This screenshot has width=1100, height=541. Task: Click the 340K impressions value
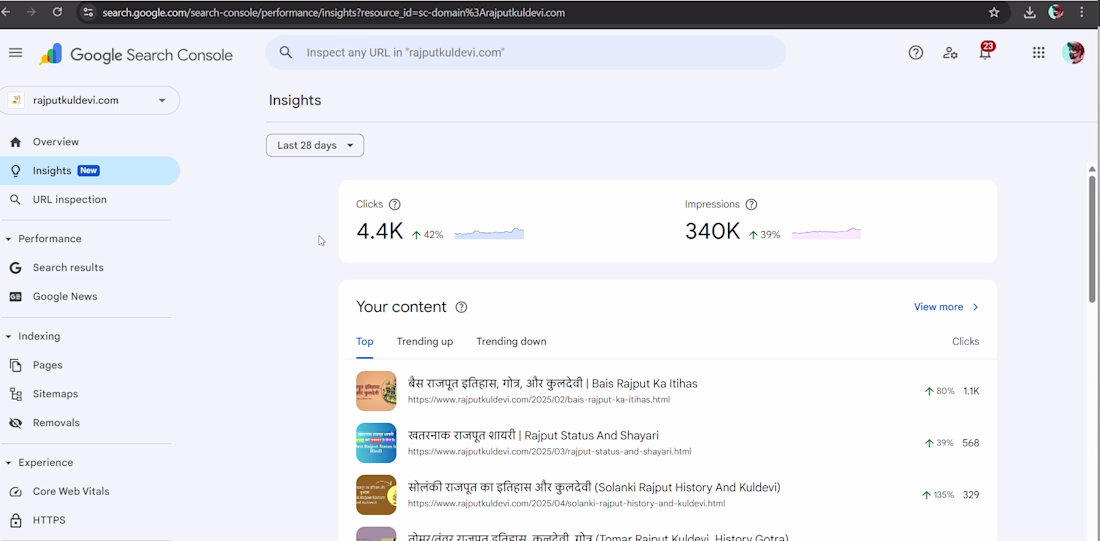pyautogui.click(x=712, y=232)
